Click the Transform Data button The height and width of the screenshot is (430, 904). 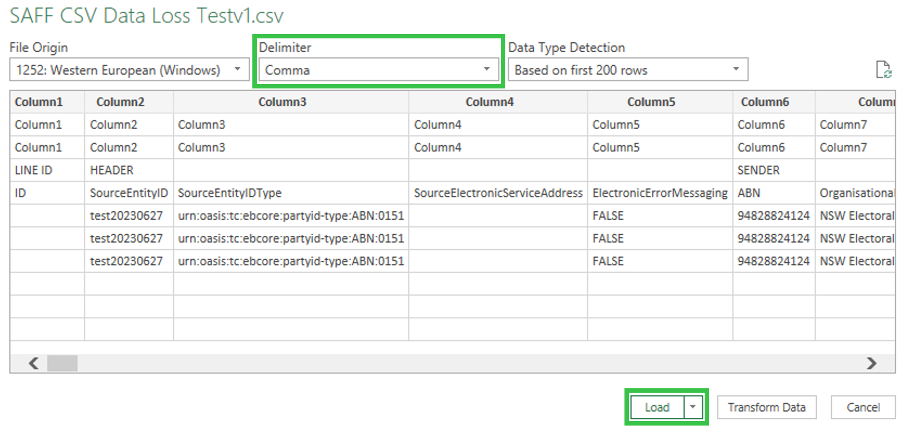(x=767, y=407)
